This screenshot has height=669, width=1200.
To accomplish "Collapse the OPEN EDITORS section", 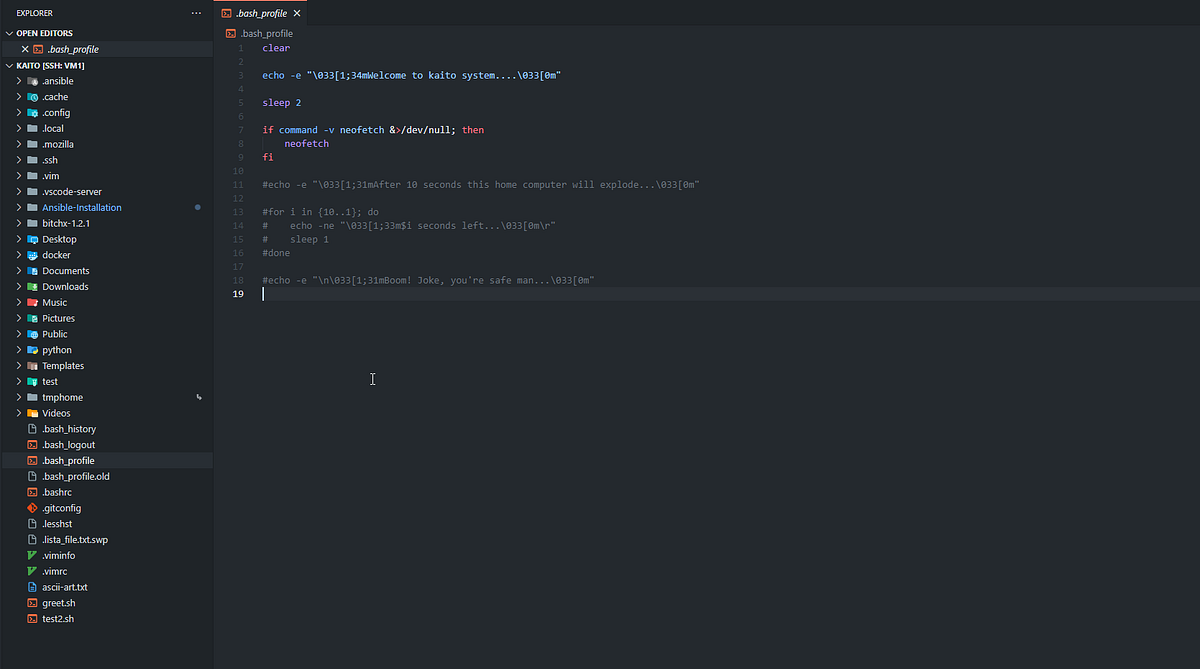I will pyautogui.click(x=8, y=32).
